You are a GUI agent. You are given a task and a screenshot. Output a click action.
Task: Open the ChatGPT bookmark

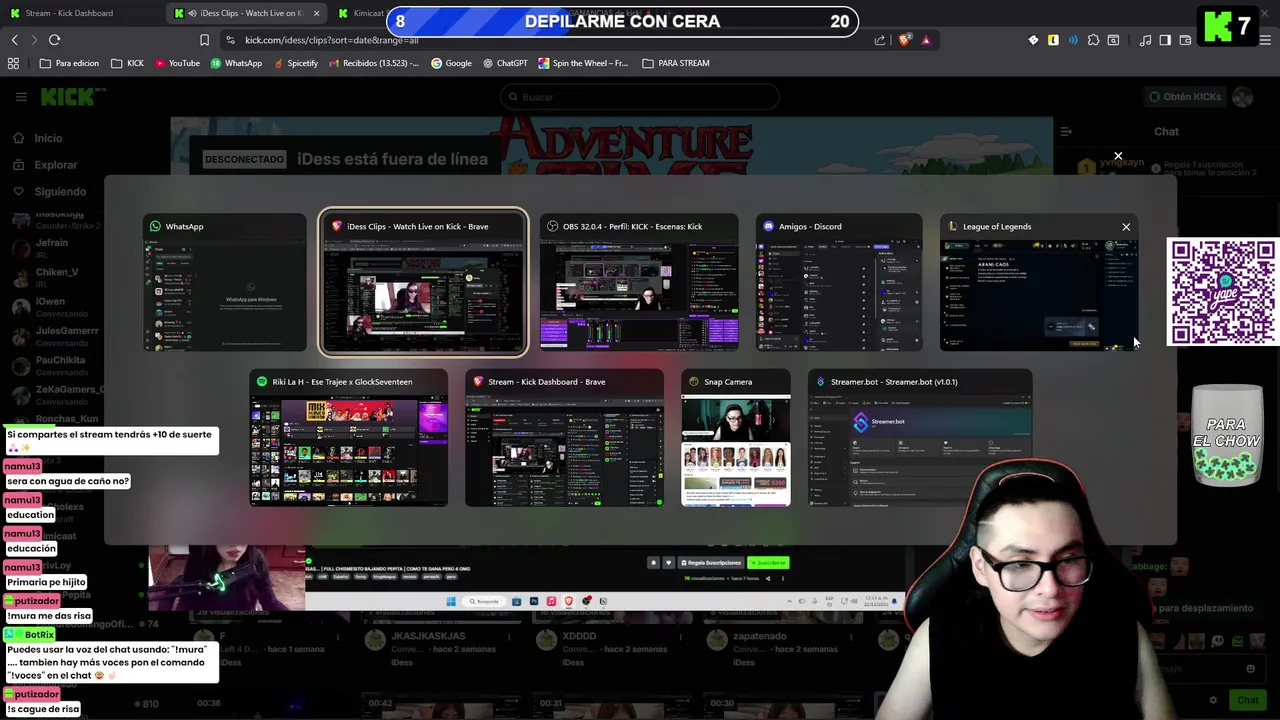click(505, 63)
